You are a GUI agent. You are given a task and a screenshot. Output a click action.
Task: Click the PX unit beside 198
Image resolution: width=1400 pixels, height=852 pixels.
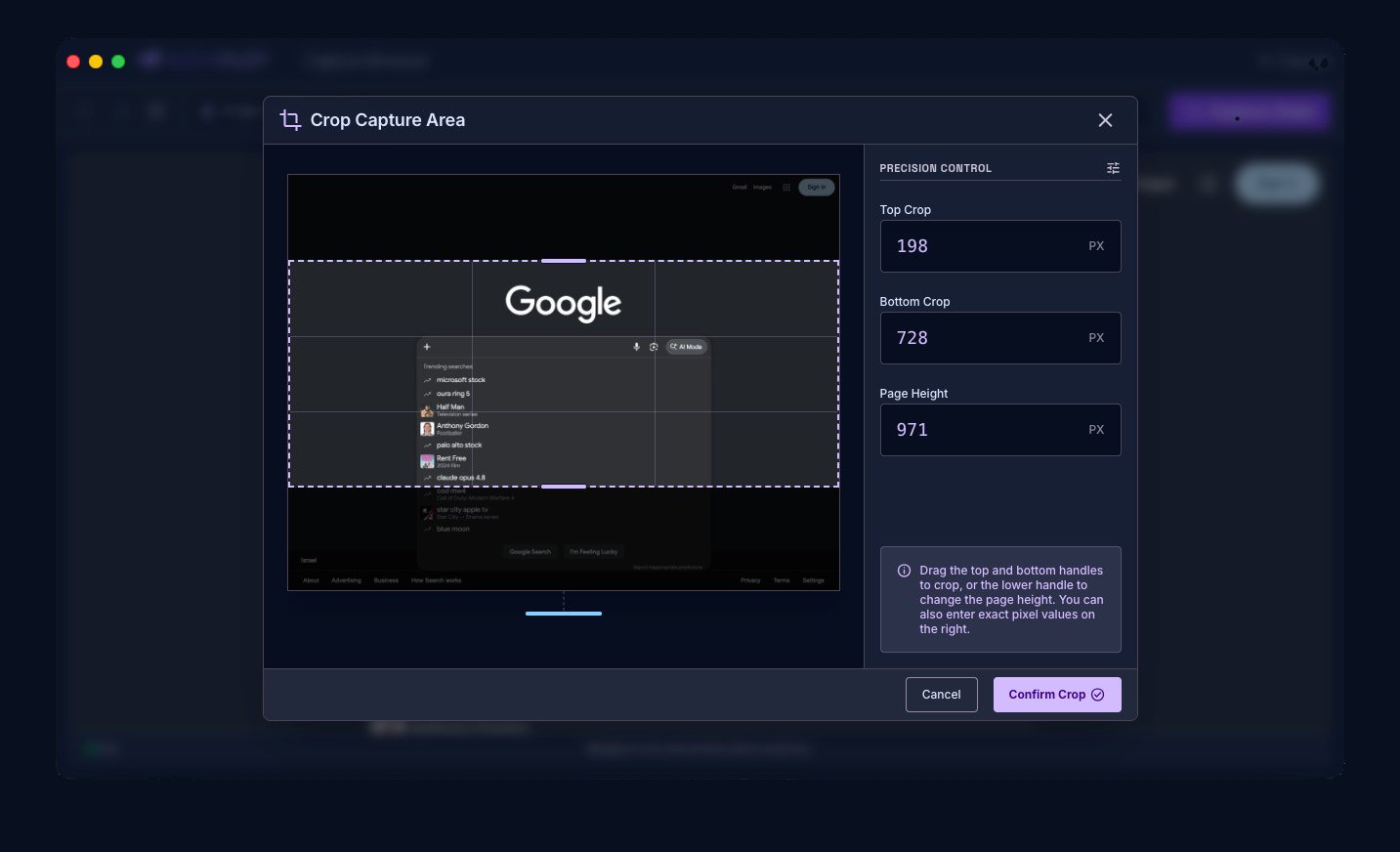[1096, 246]
